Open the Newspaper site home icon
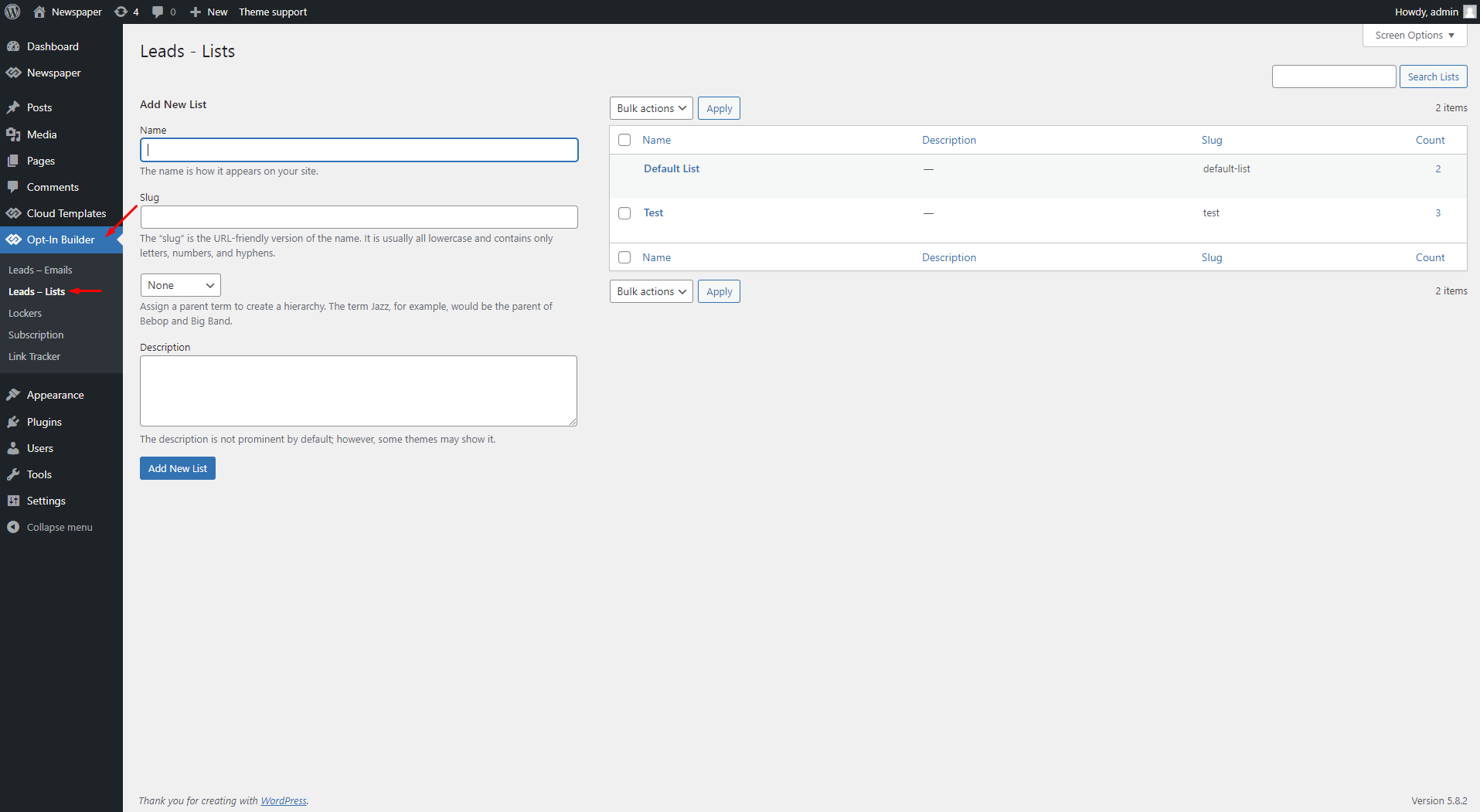 (x=39, y=12)
